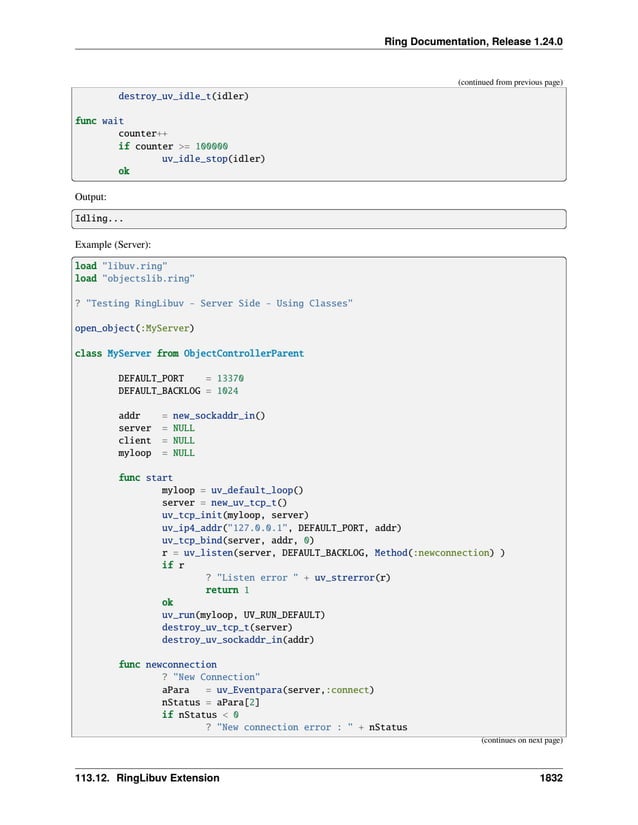
Task: Click the "Example (Server):" label
Action: click(x=113, y=245)
